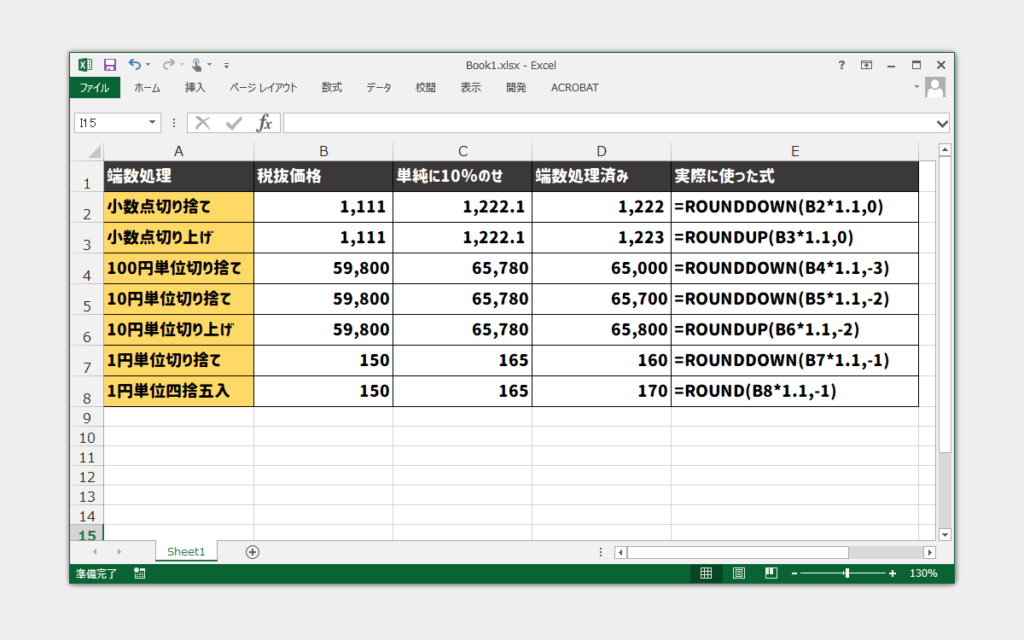Switch to Page Break Preview via status bar icon
The height and width of the screenshot is (640, 1024).
point(771,573)
